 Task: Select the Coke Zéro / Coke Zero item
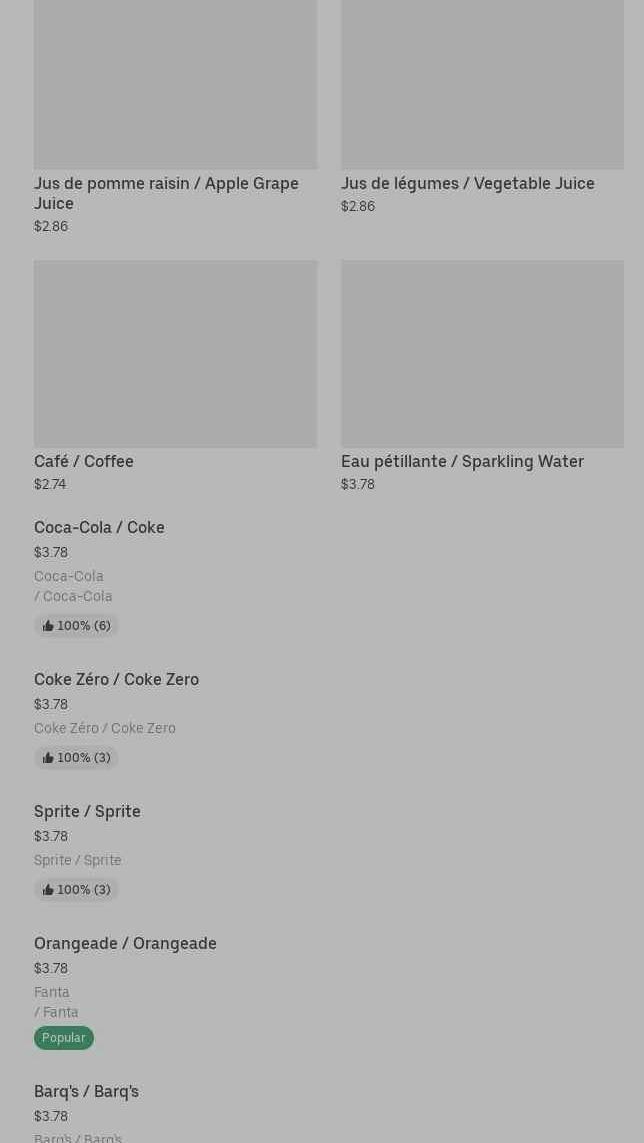116,679
